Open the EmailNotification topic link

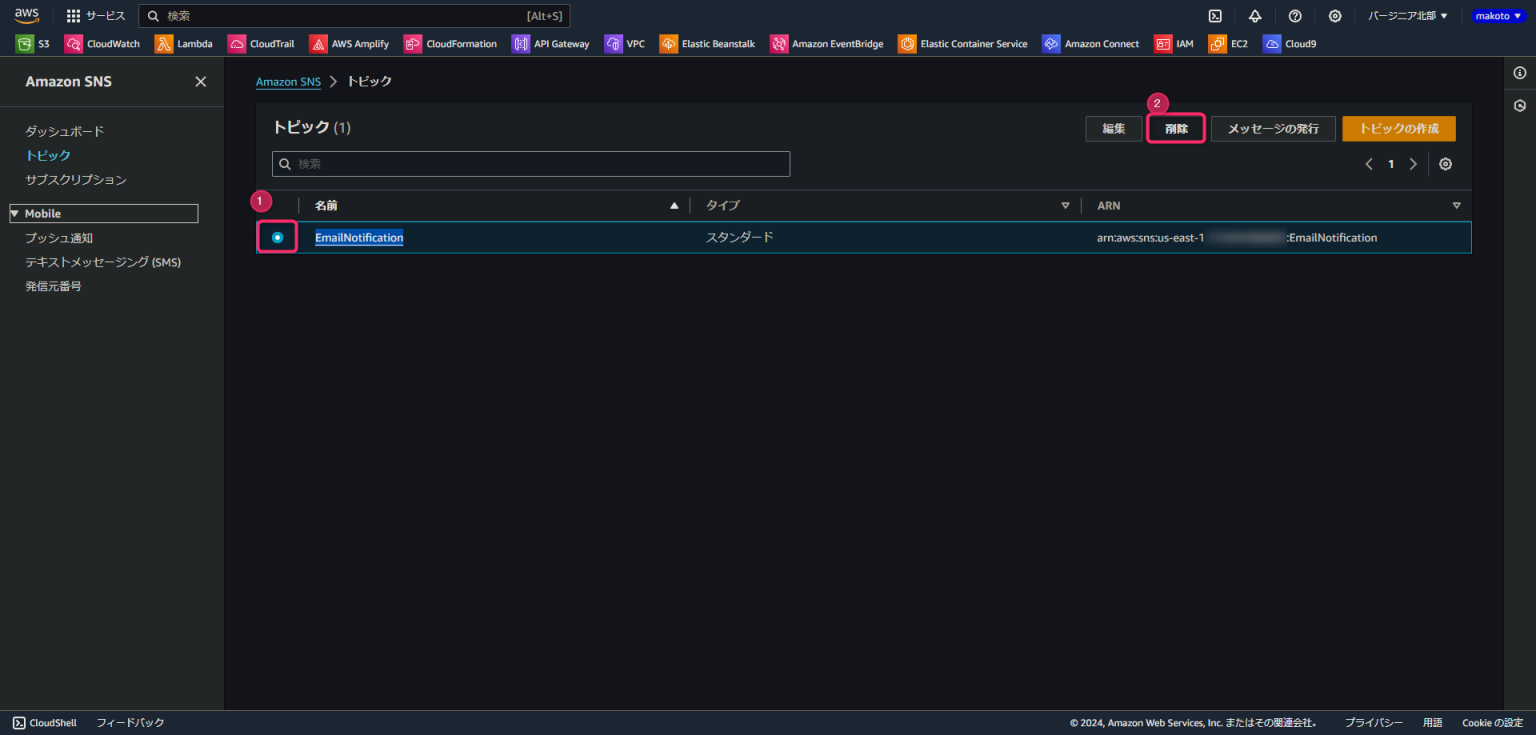[x=359, y=238]
